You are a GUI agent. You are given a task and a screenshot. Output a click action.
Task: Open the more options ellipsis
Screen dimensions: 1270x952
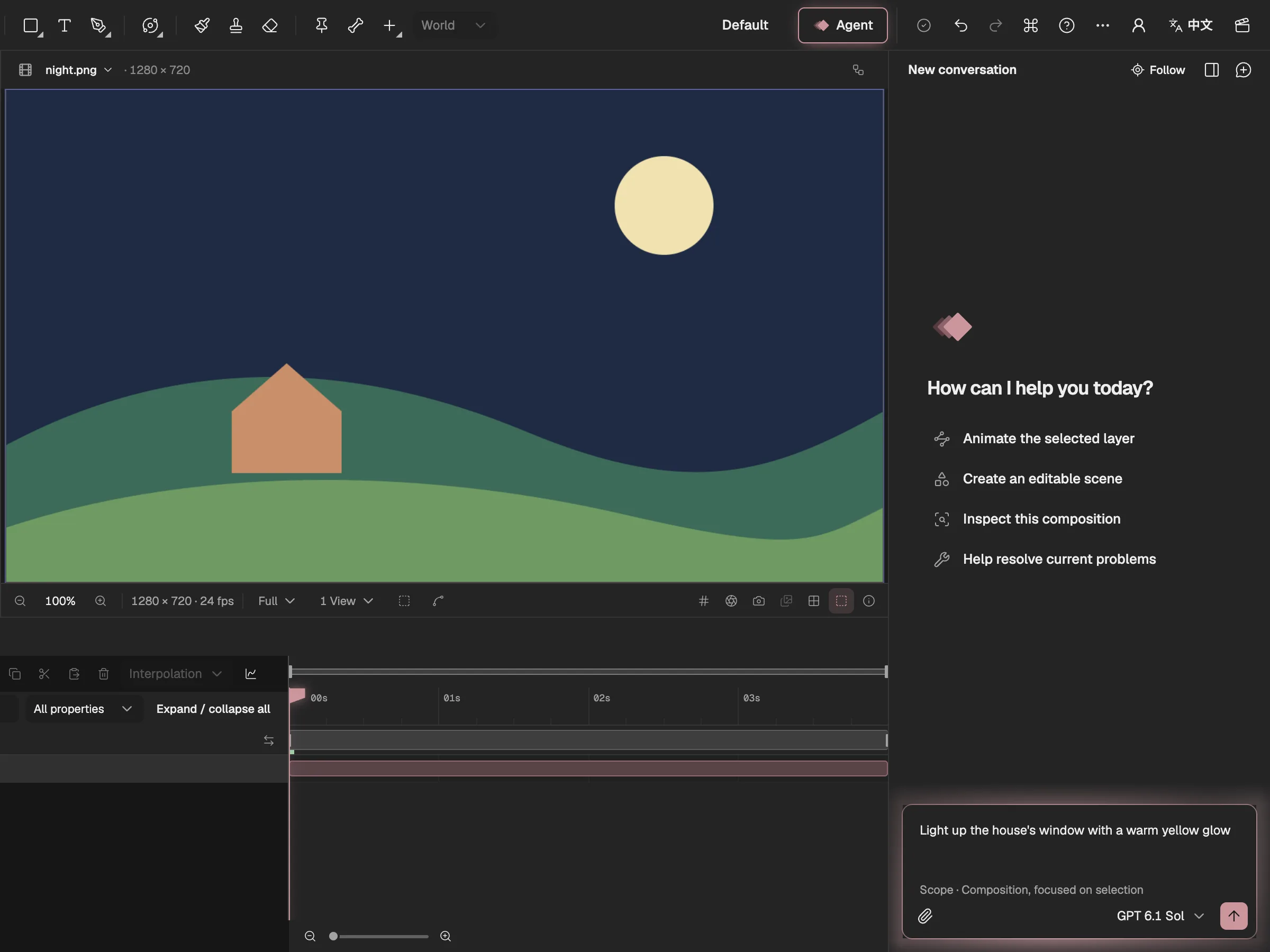1102,25
